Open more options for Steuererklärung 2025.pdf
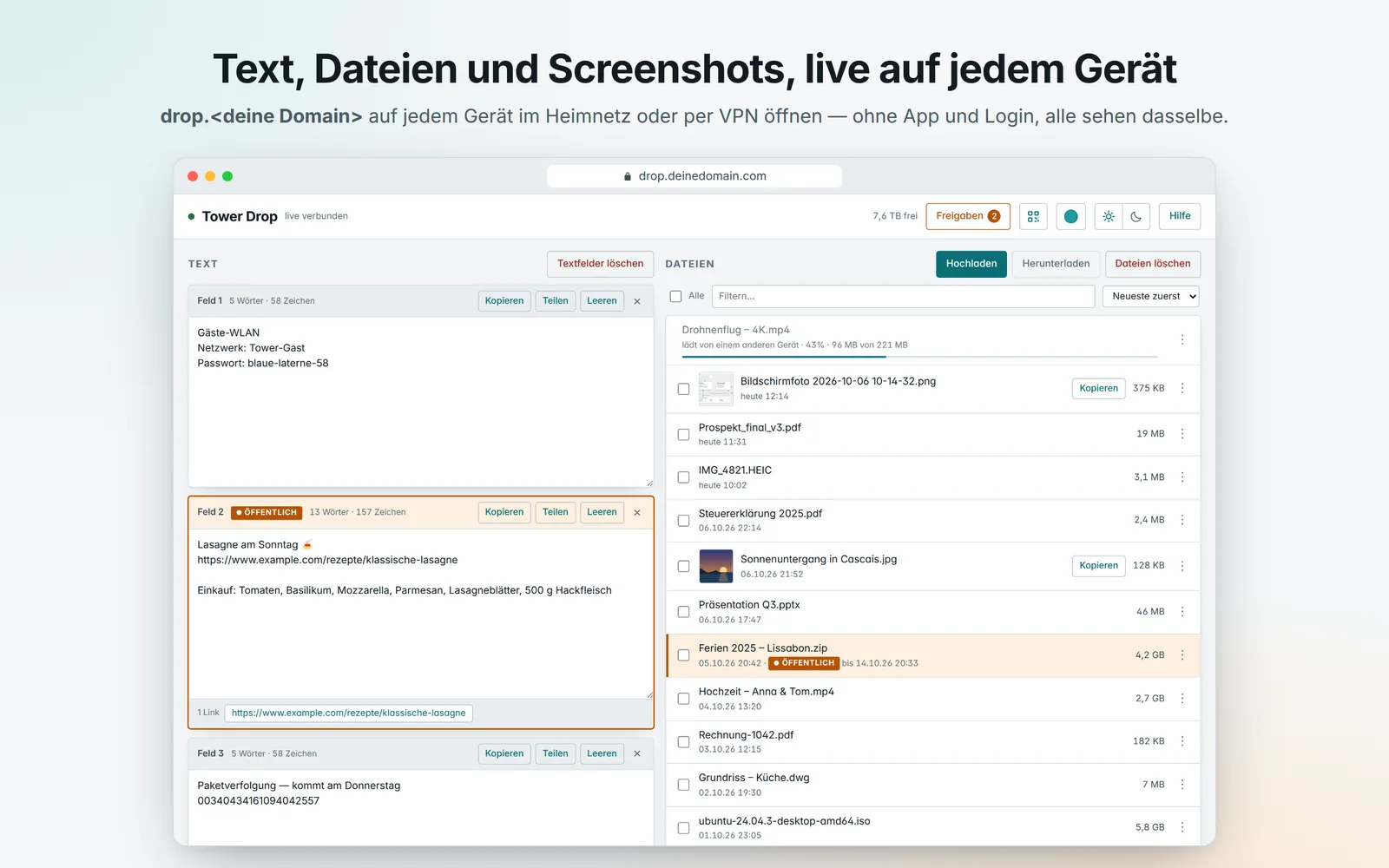 [1182, 520]
